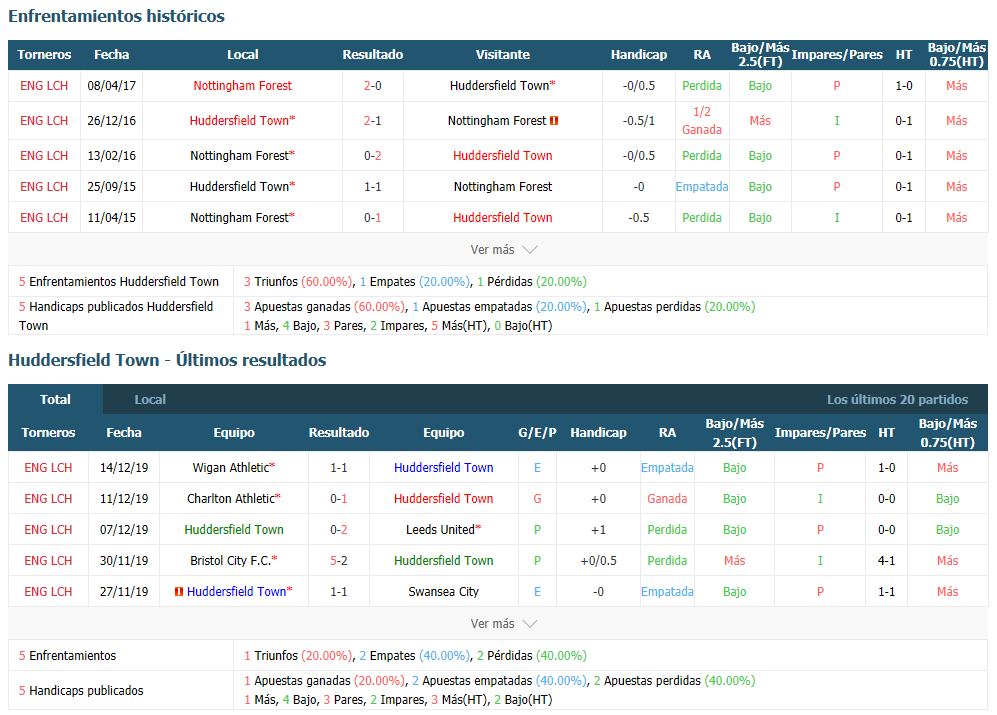Switch to the Local tab

[x=150, y=399]
